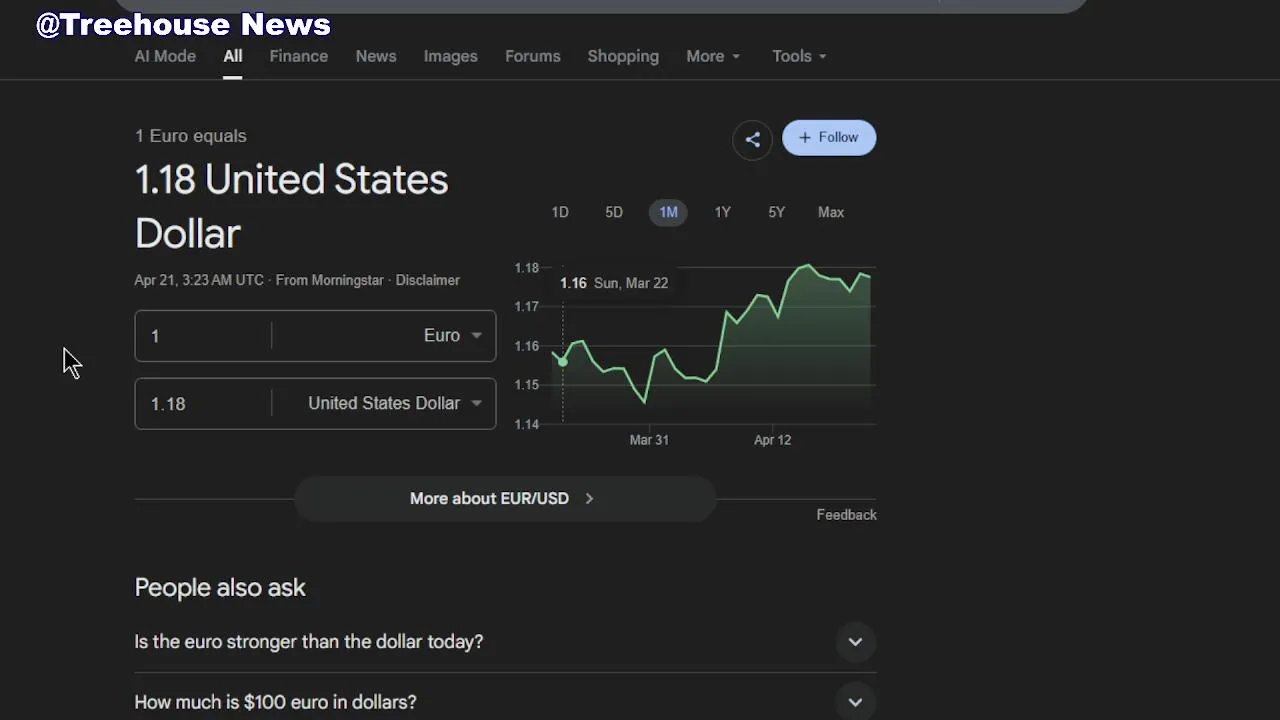This screenshot has height=720, width=1280.
Task: Open the Euro currency dropdown
Action: (453, 336)
